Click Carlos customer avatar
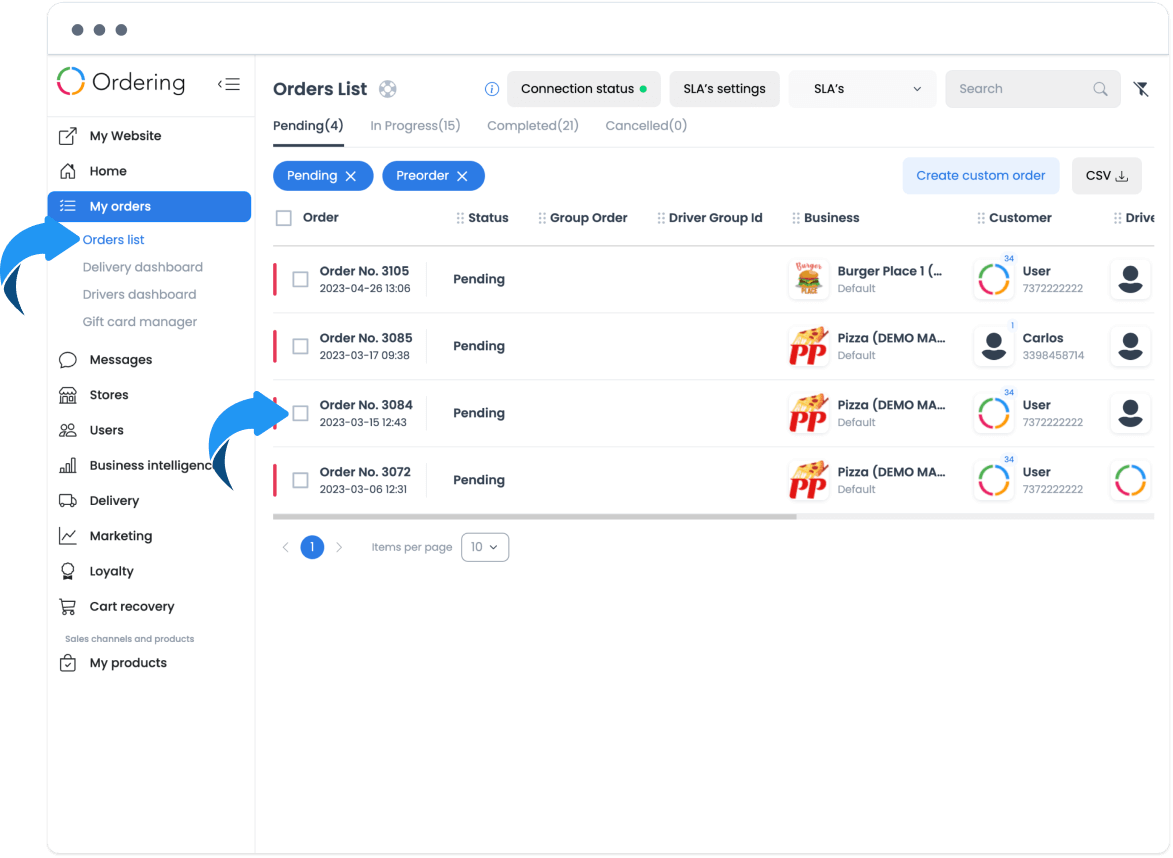The width and height of the screenshot is (1173, 858). tap(994, 346)
